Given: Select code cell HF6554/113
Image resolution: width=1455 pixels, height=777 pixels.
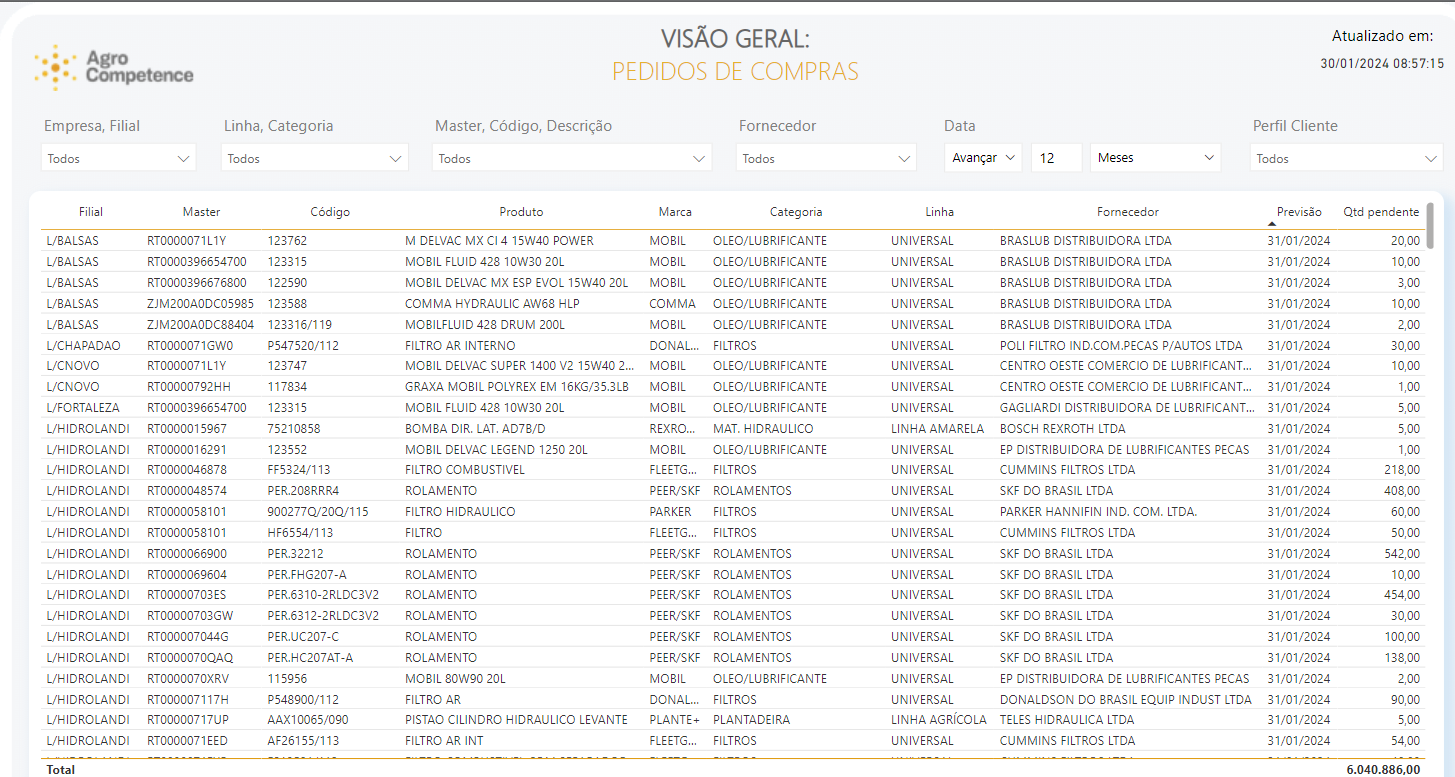Looking at the screenshot, I should pyautogui.click(x=300, y=533).
